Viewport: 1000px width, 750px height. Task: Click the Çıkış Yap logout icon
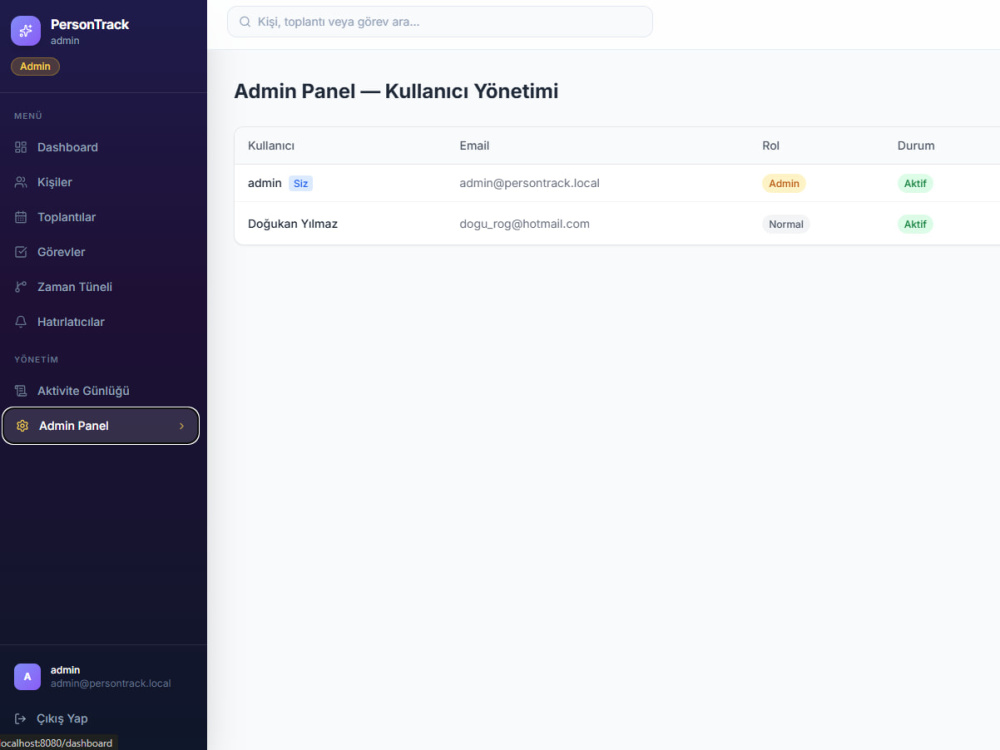pyautogui.click(x=20, y=719)
